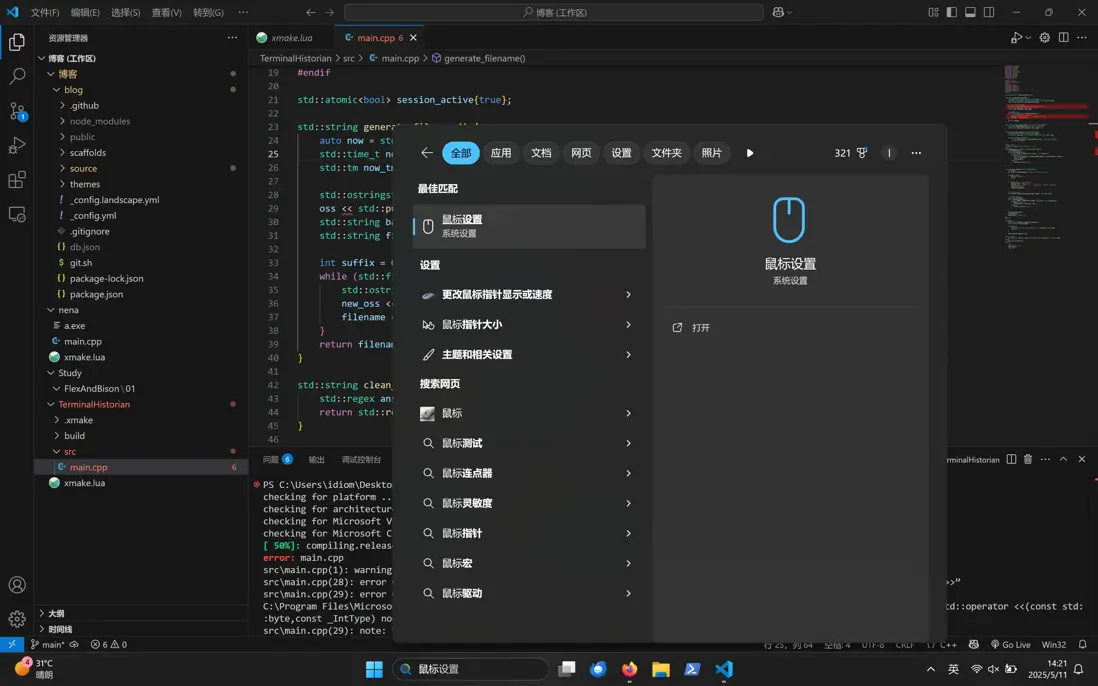
Task: Click Go Live in status bar
Action: 1010,645
